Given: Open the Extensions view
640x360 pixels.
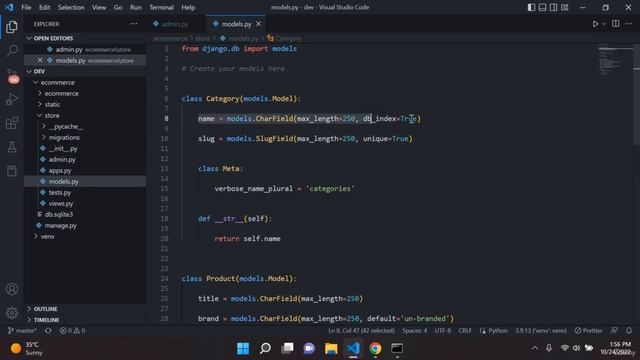Looking at the screenshot, I should click(x=12, y=123).
